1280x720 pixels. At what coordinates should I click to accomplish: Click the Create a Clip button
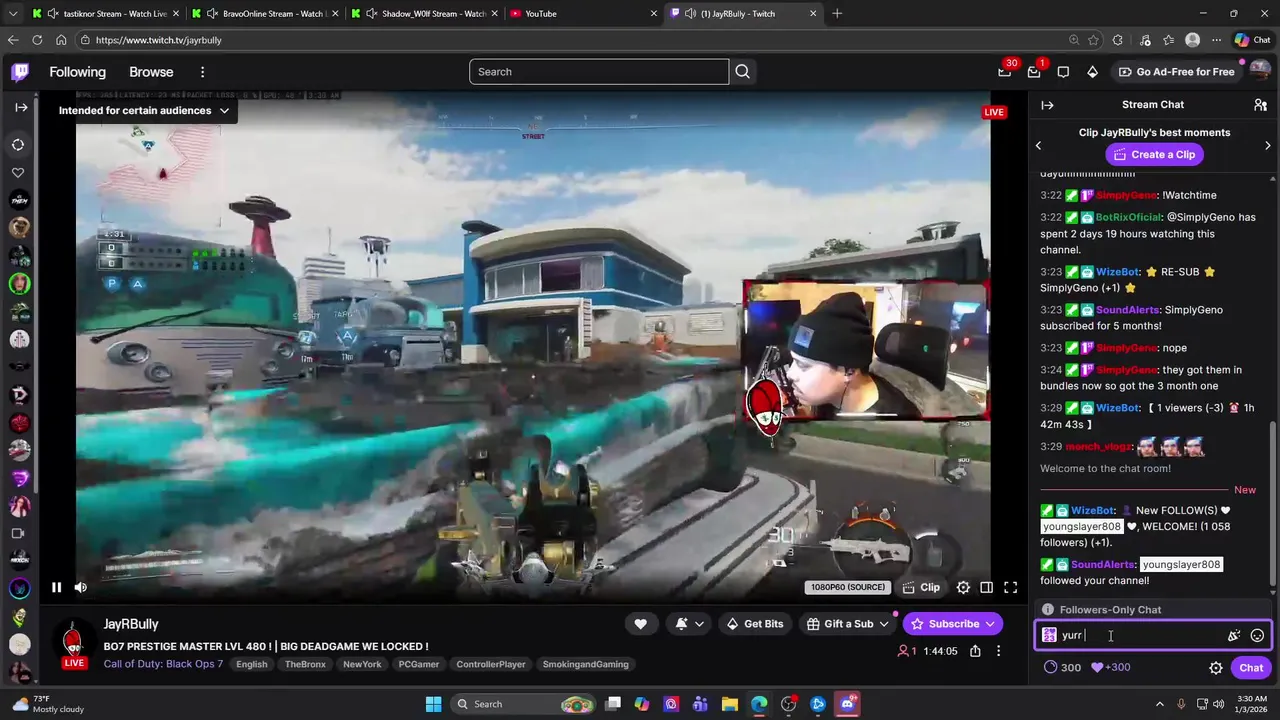(x=1154, y=155)
